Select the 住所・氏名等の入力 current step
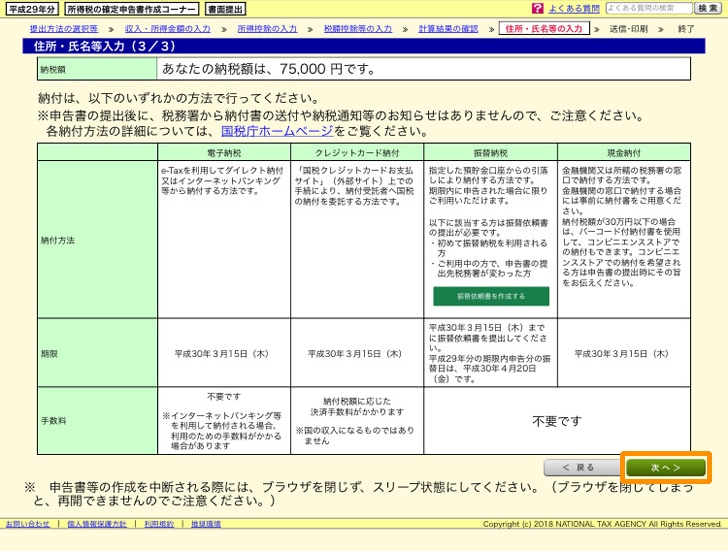This screenshot has height=551, width=728. click(544, 28)
